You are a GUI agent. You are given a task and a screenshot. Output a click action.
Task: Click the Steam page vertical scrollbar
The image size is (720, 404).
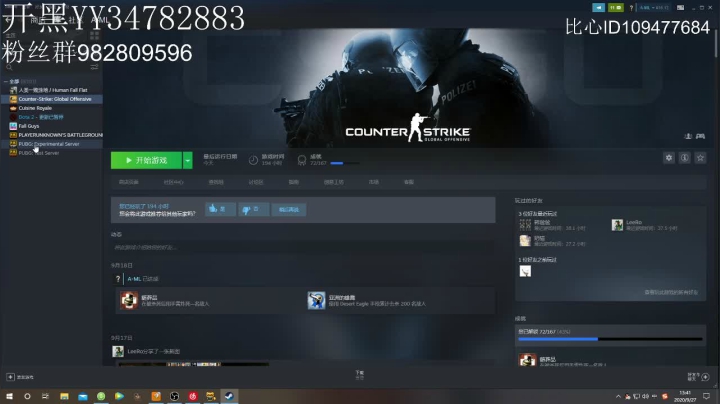715,44
